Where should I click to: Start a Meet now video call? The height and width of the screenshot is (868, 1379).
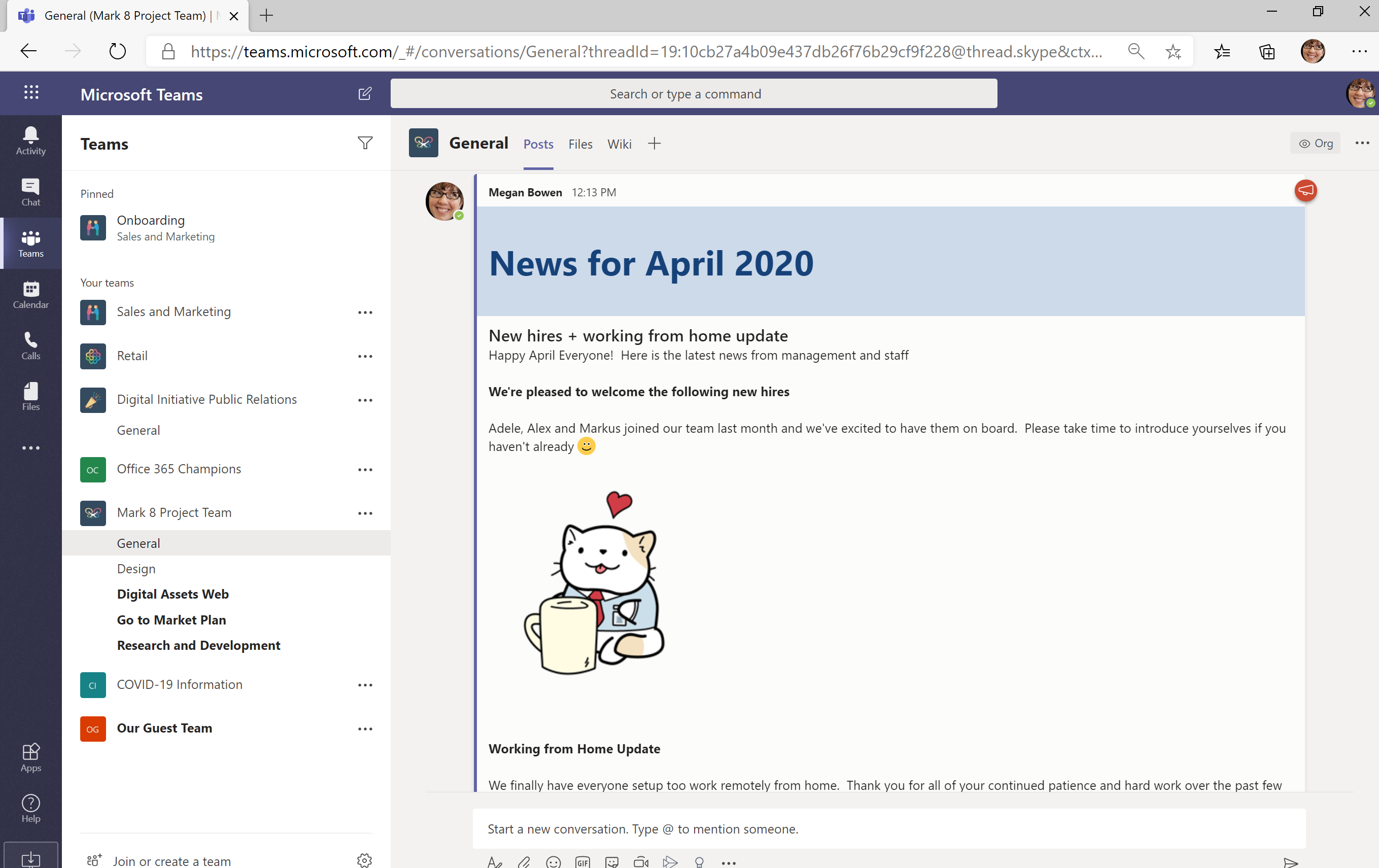click(x=641, y=862)
